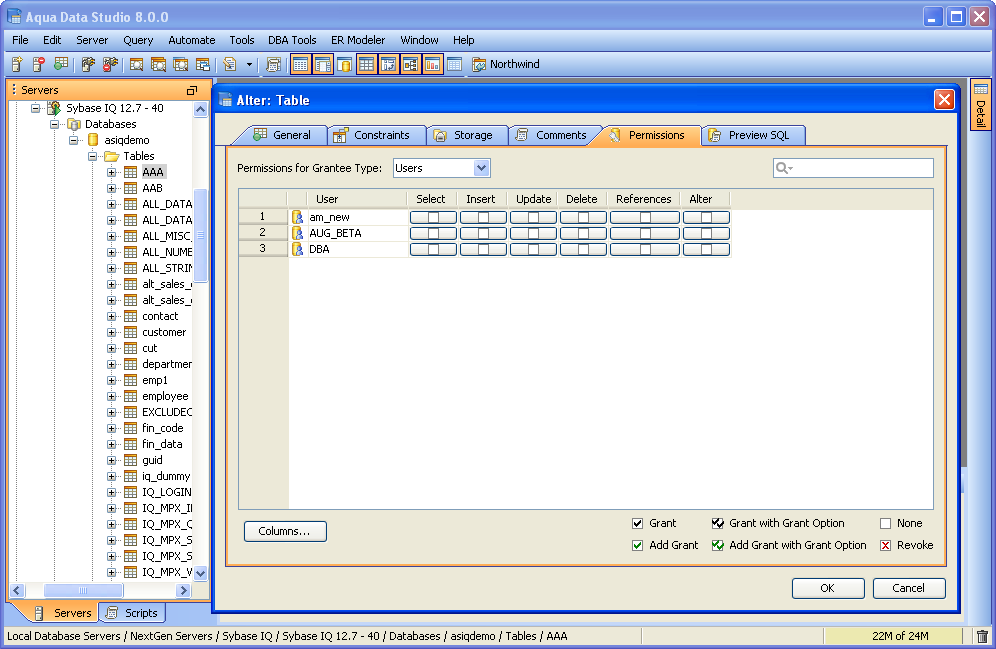Click the table with green dot toolbar icon
Screen dimensions: 996x649
(x=61, y=64)
